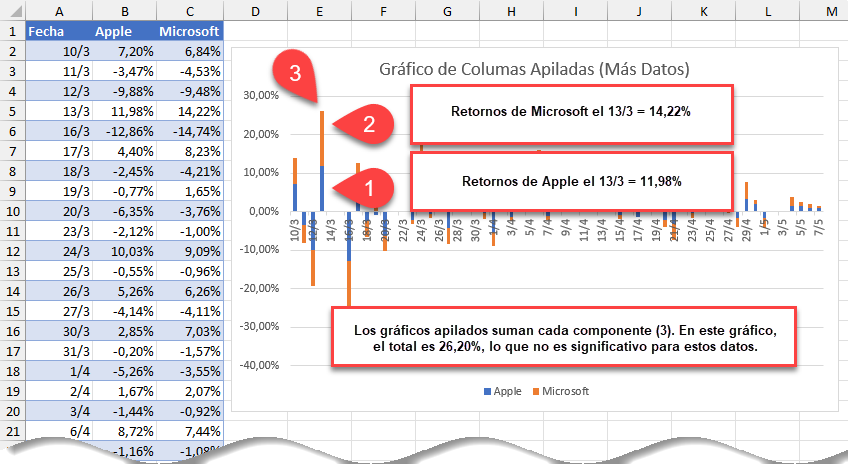The image size is (848, 464).
Task: Click the Apple value 7,20%
Action: (124, 51)
